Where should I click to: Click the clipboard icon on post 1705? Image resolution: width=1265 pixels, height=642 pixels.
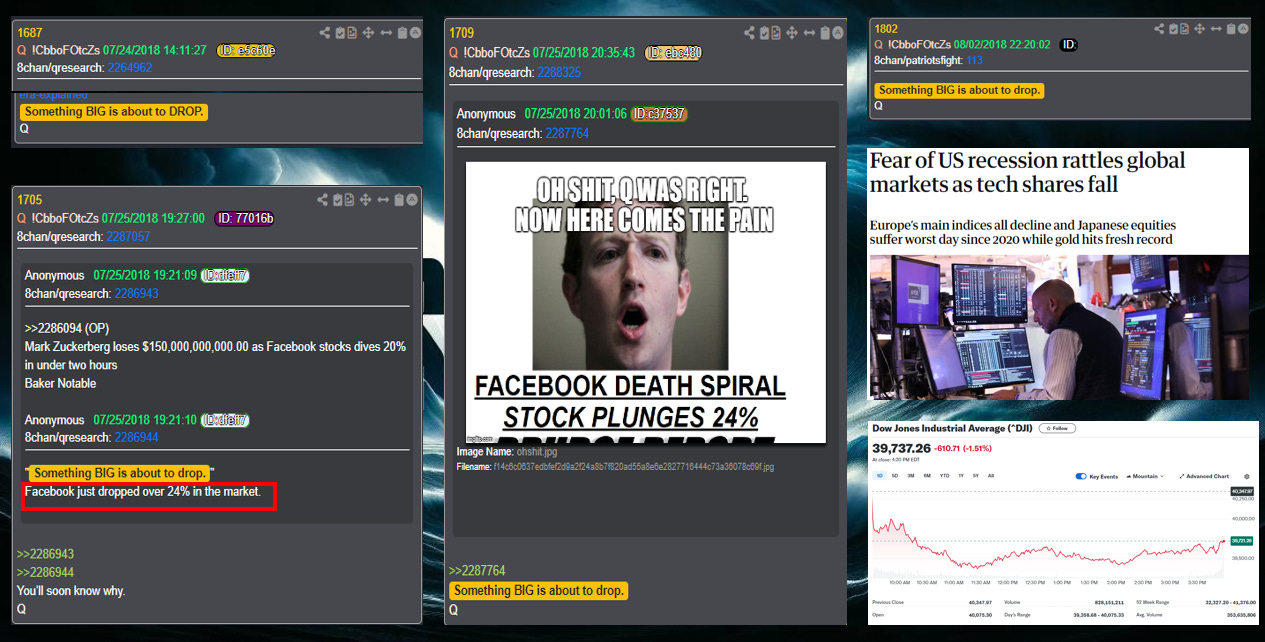pyautogui.click(x=400, y=200)
